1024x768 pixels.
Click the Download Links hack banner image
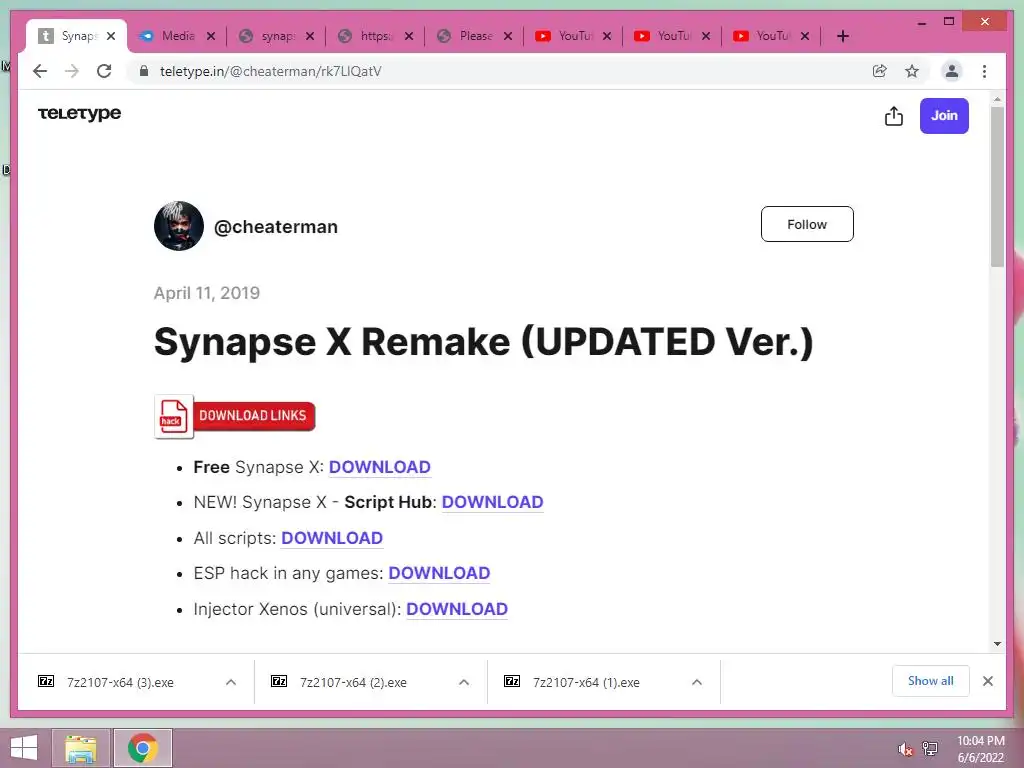[x=235, y=416]
